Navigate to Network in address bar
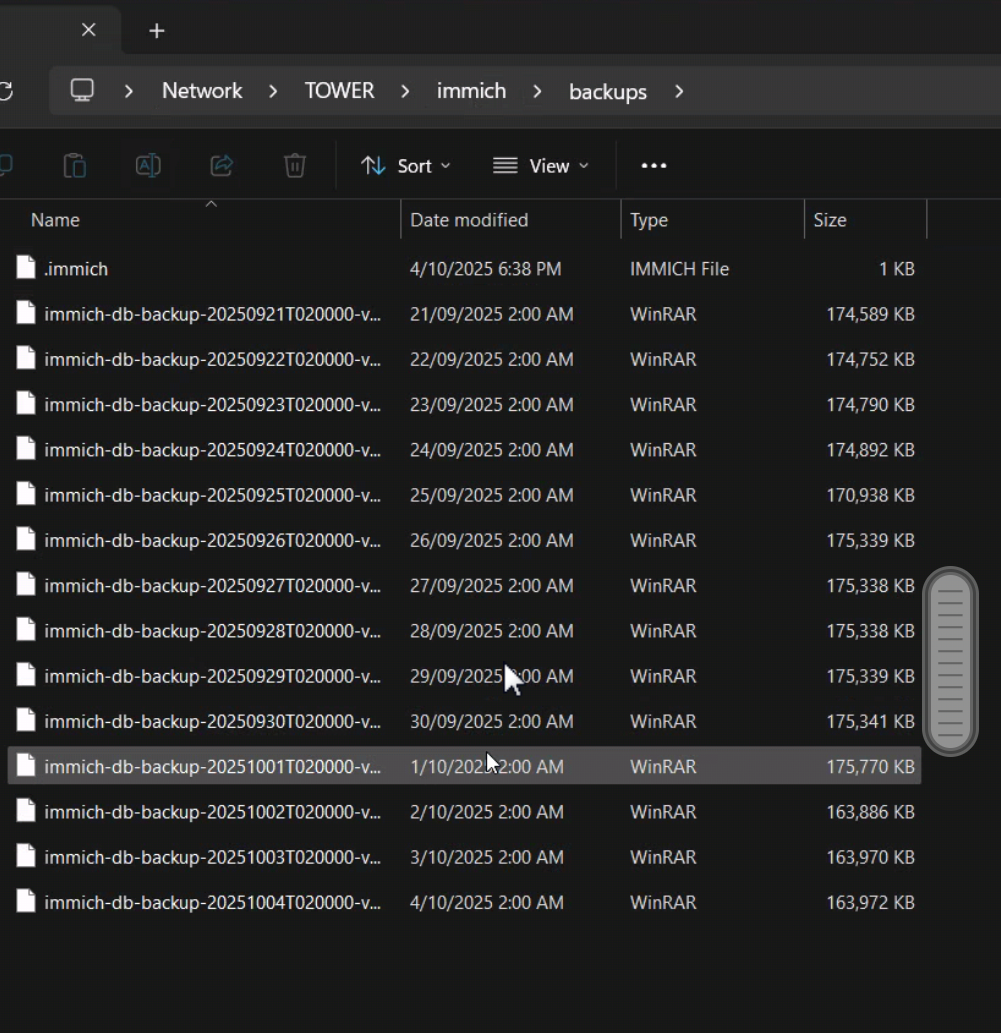Viewport: 1001px width, 1033px height. point(202,91)
